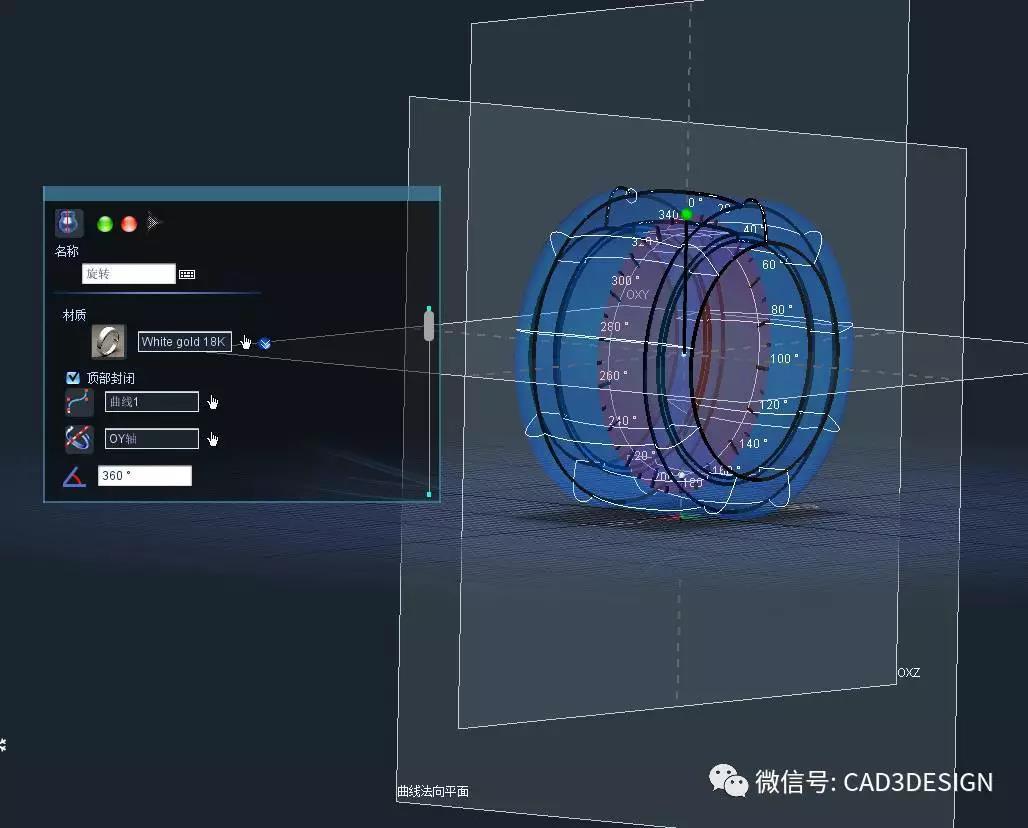
Task: Click the hand picker next to White gold 18K
Action: click(246, 343)
